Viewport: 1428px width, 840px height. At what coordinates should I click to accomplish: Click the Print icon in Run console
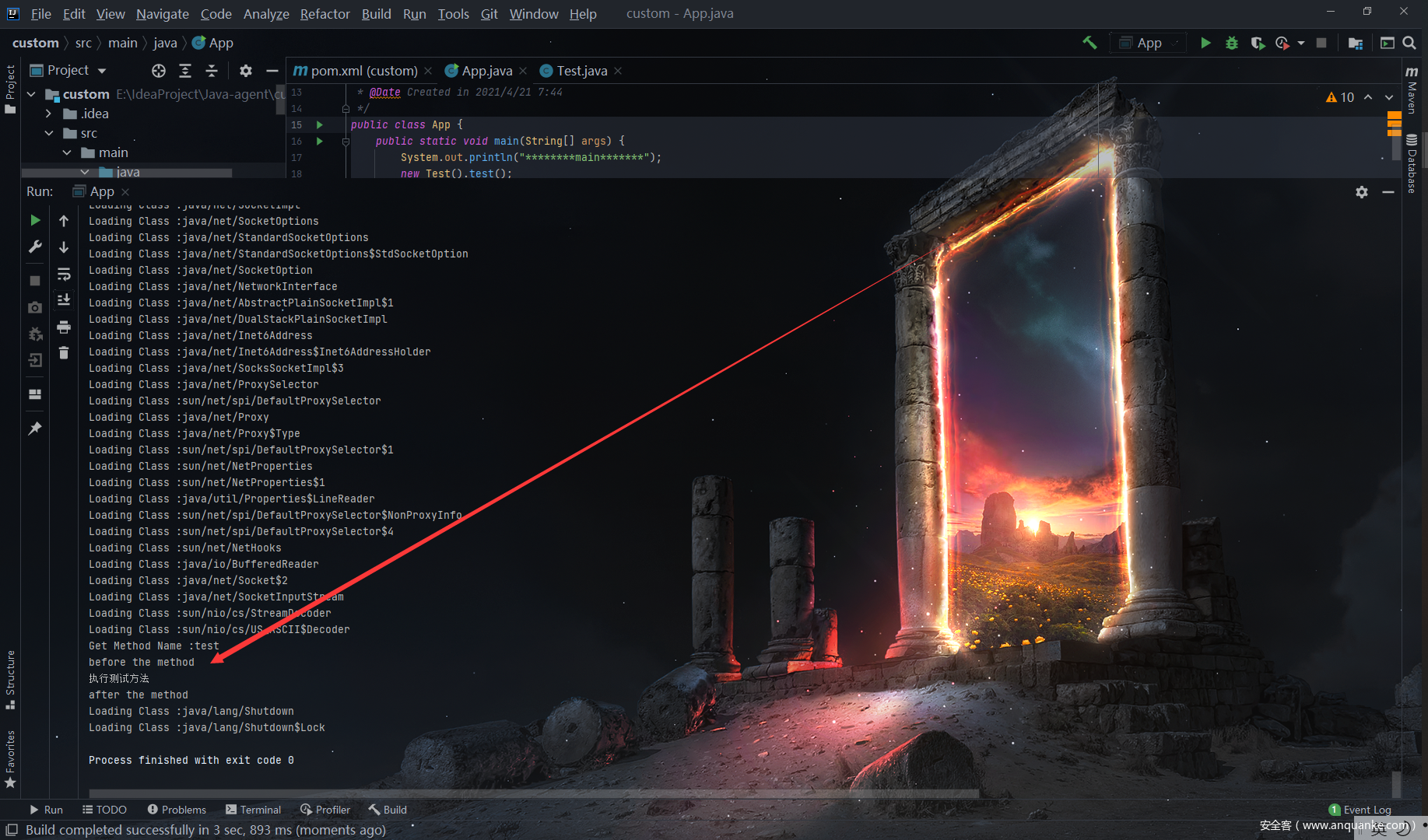click(64, 327)
